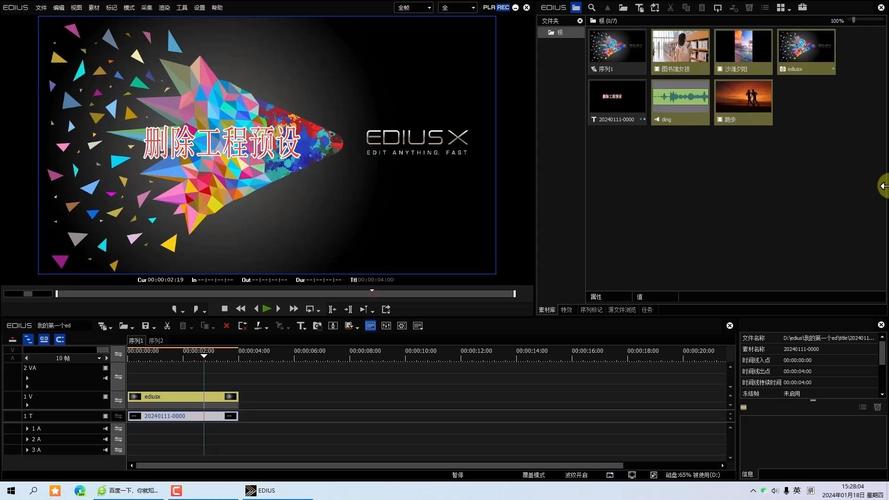
Task: Click the Rewind double-arrow button
Action: click(240, 309)
